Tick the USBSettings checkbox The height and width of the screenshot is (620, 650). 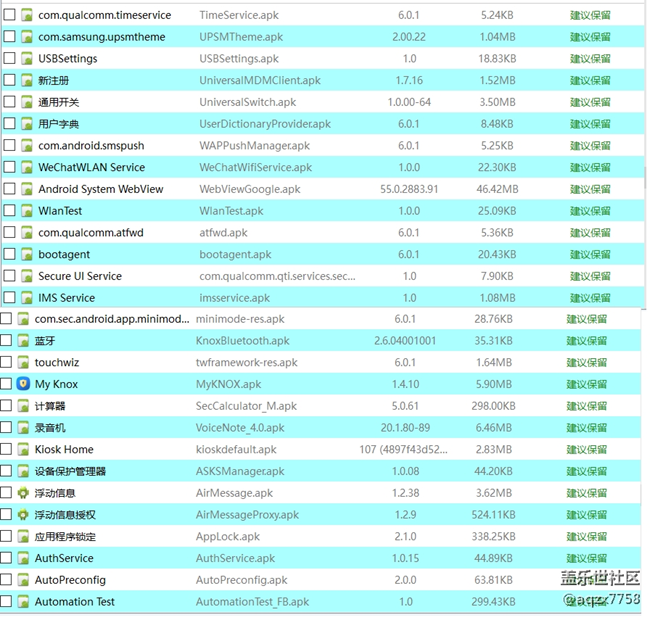(10, 58)
